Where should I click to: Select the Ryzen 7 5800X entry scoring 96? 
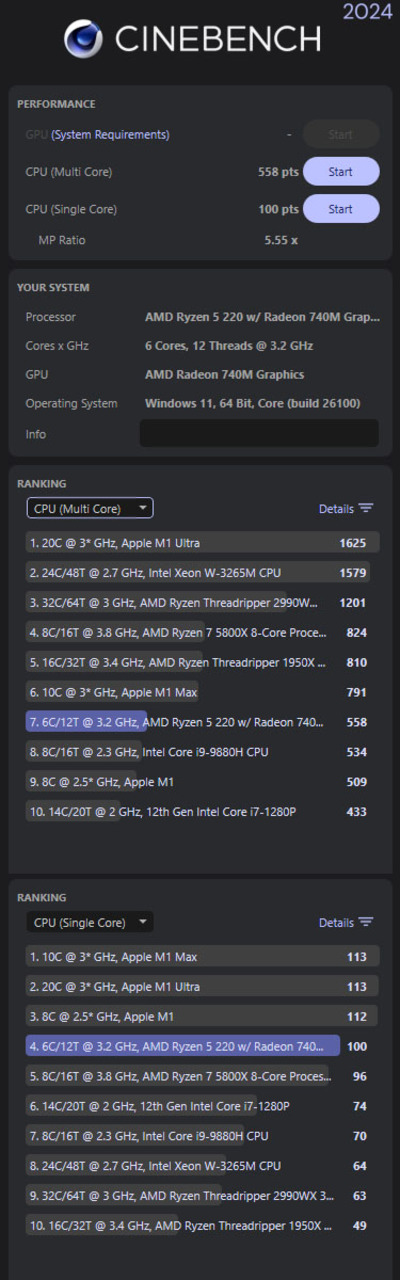[x=203, y=1076]
